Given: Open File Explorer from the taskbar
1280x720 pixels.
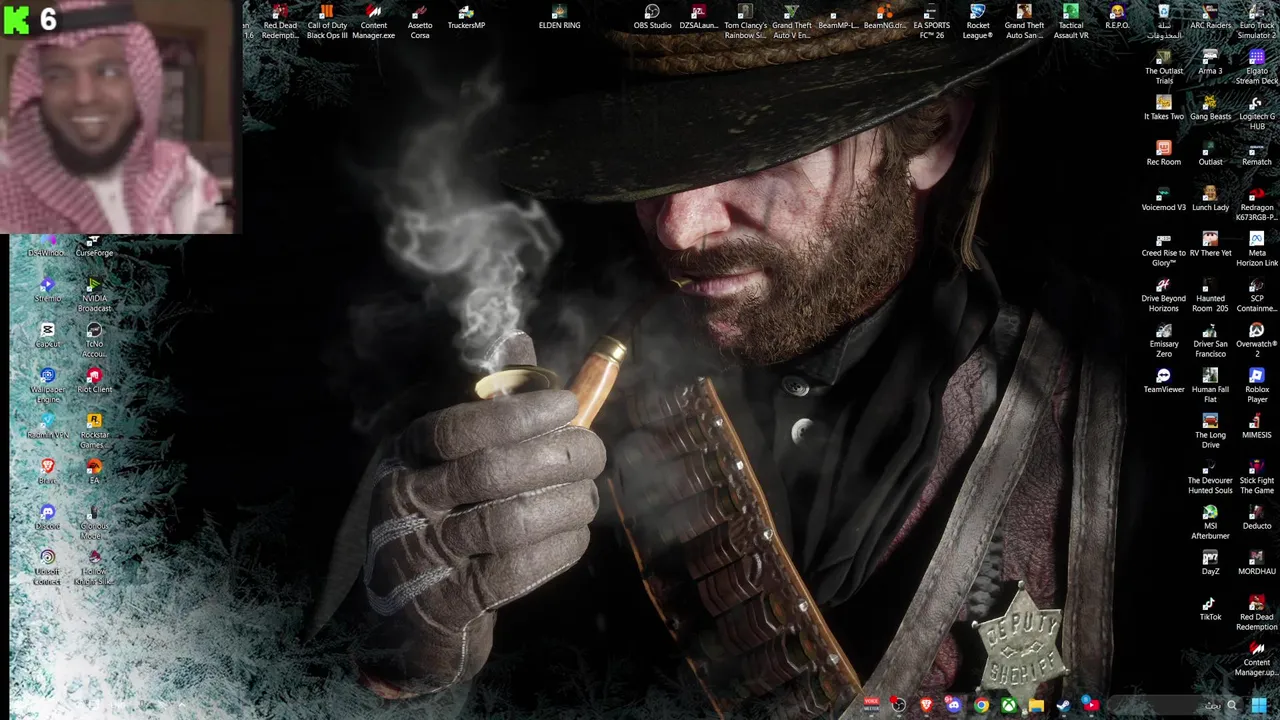Looking at the screenshot, I should (x=1036, y=706).
